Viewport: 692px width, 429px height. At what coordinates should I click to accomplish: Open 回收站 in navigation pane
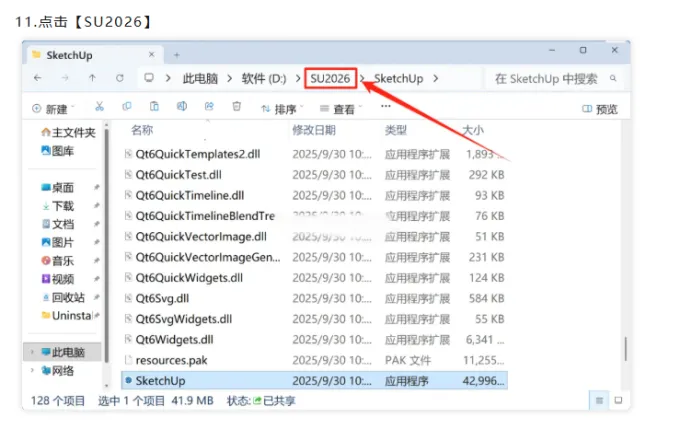(63, 297)
